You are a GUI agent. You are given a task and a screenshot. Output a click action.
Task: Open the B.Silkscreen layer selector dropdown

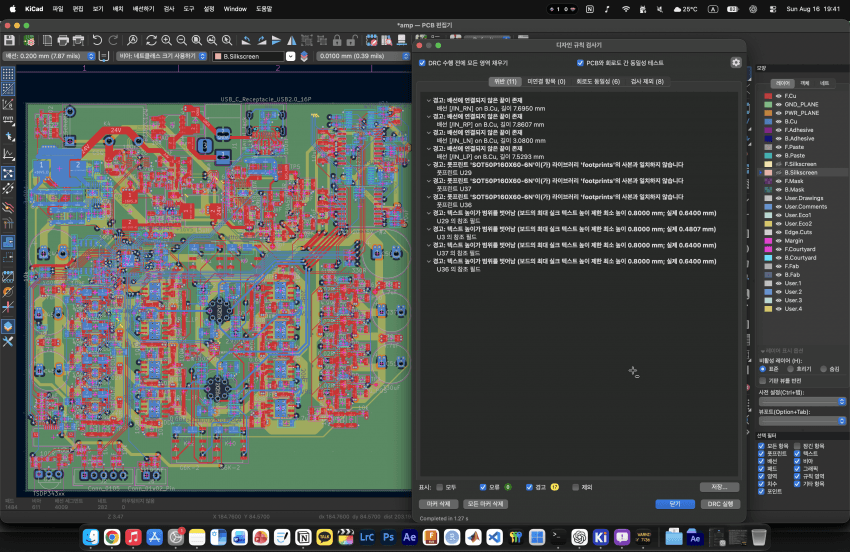pyautogui.click(x=291, y=56)
